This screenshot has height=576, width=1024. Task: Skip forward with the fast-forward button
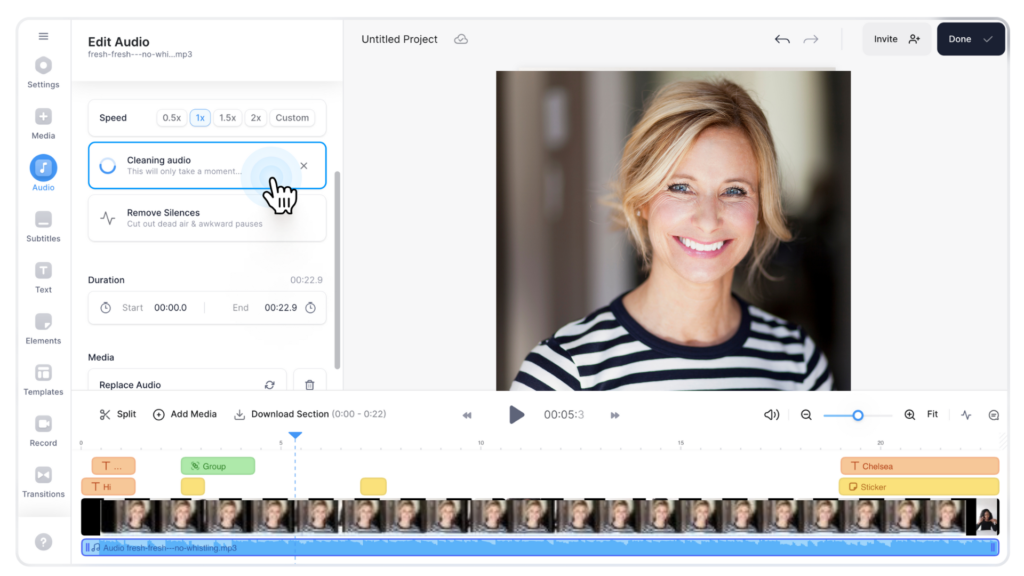click(615, 415)
